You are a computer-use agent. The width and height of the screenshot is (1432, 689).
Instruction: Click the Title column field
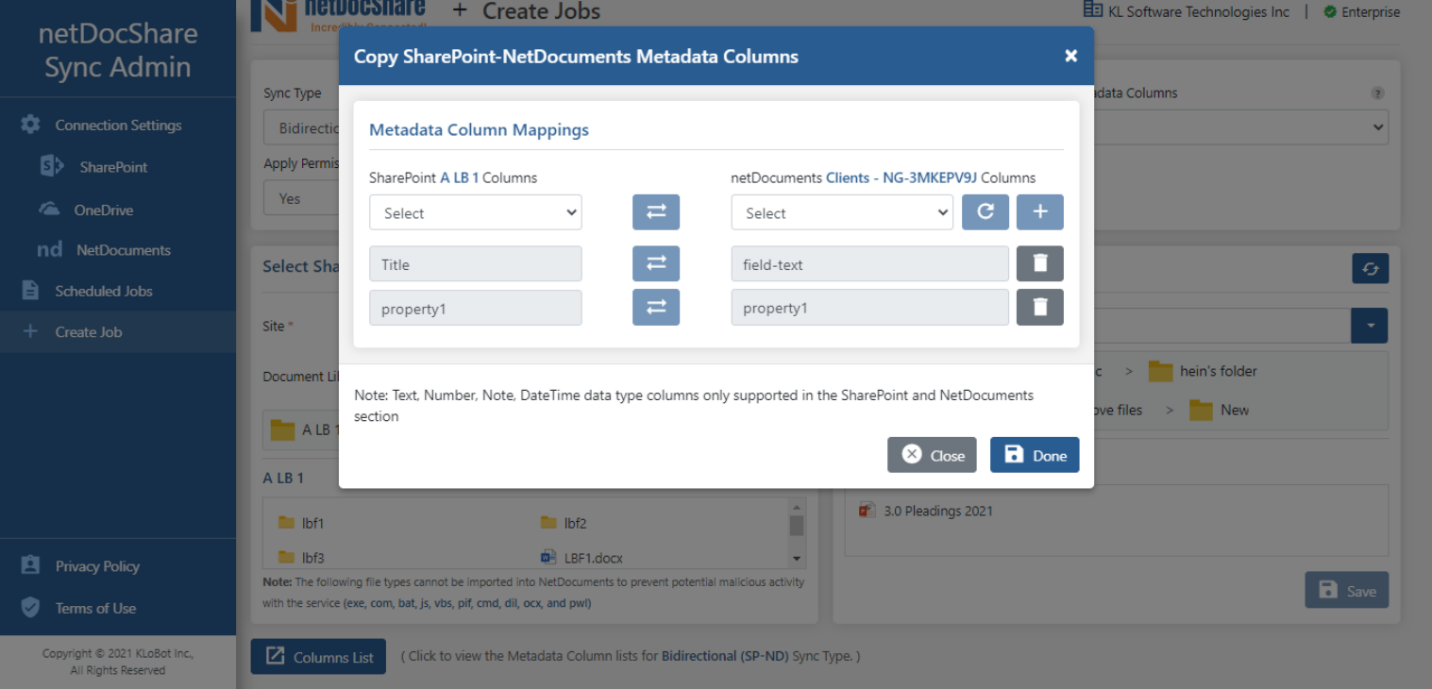point(476,264)
